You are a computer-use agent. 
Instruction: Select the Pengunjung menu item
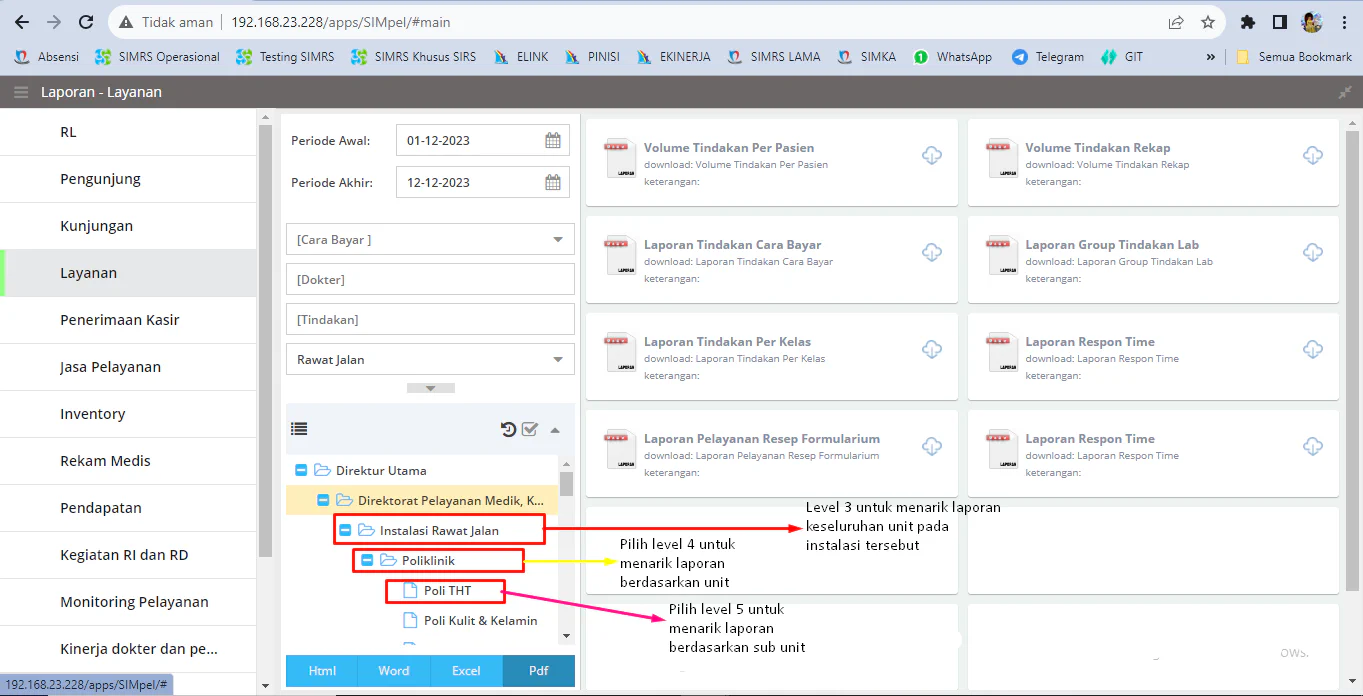click(128, 179)
